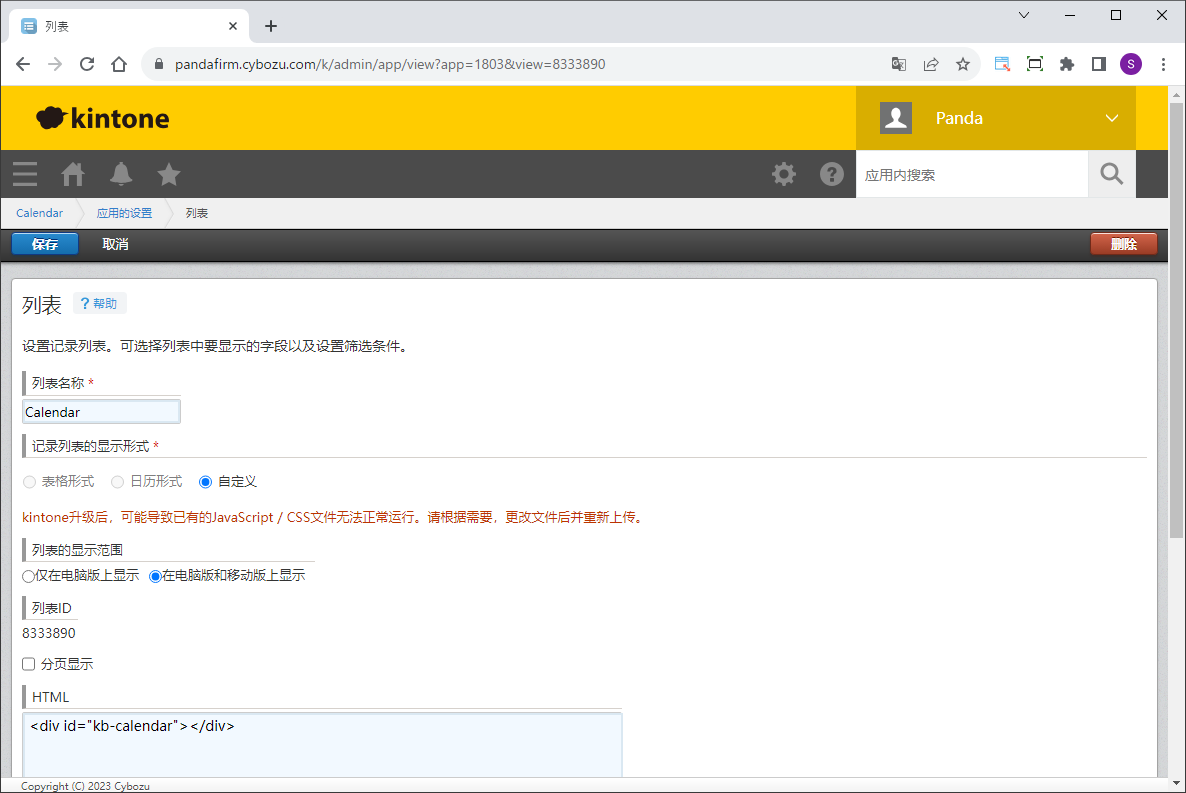The width and height of the screenshot is (1186, 793).
Task: Open the notifications bell
Action: point(121,174)
